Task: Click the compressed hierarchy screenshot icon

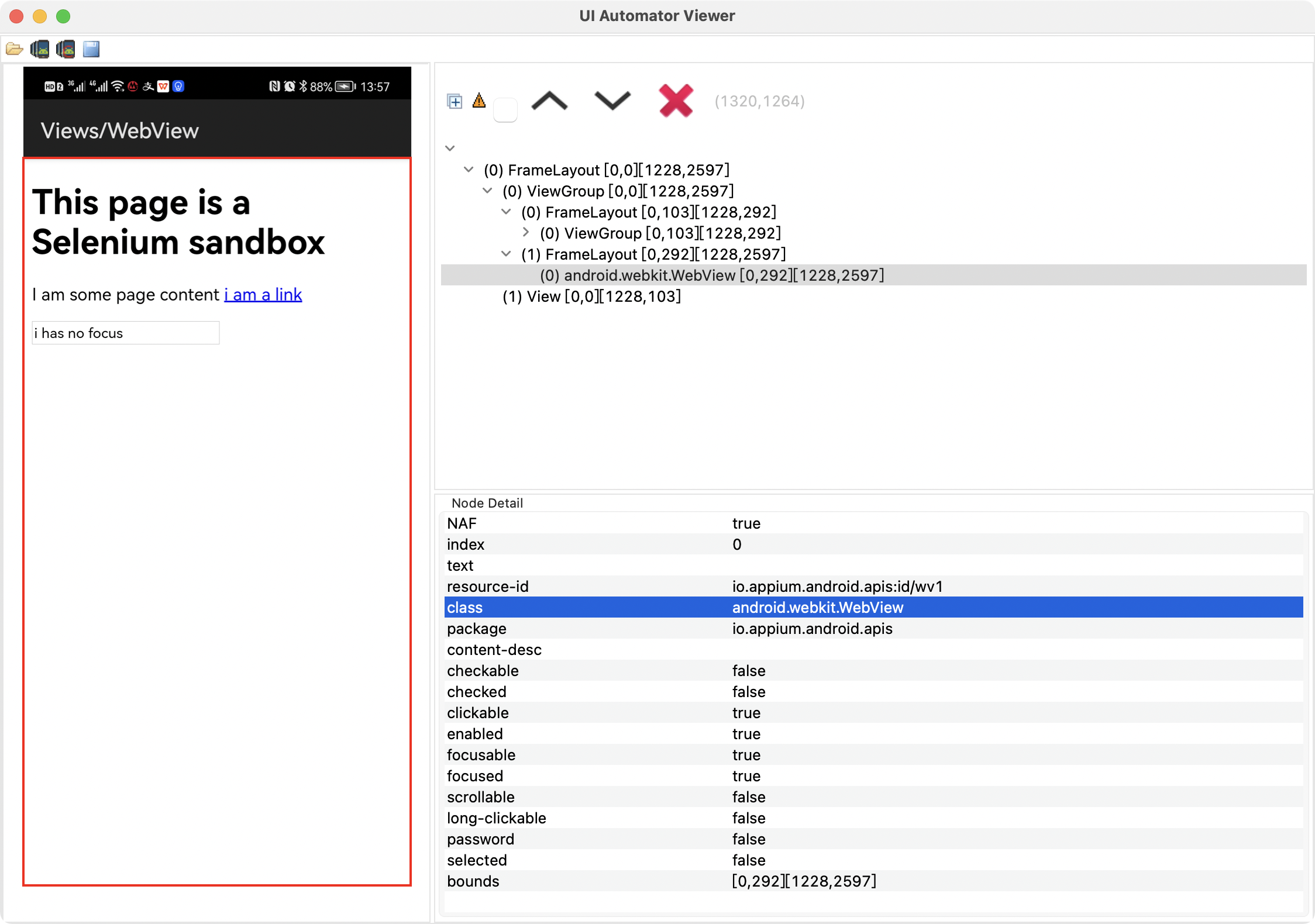Action: (66, 49)
